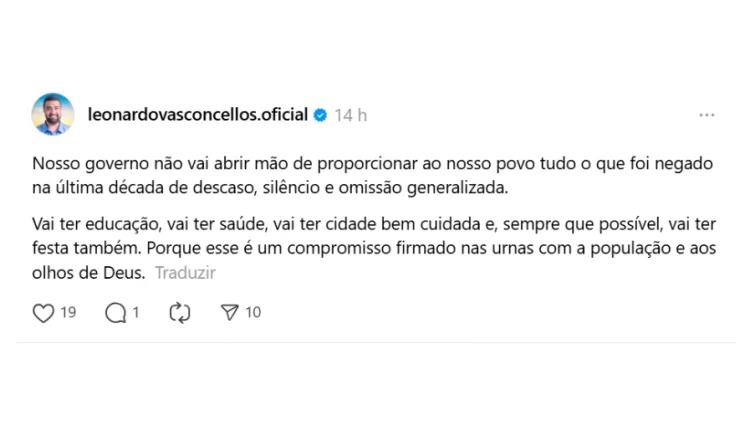Open the post via the "14 h" timestamp
The width and height of the screenshot is (750, 421).
click(350, 115)
